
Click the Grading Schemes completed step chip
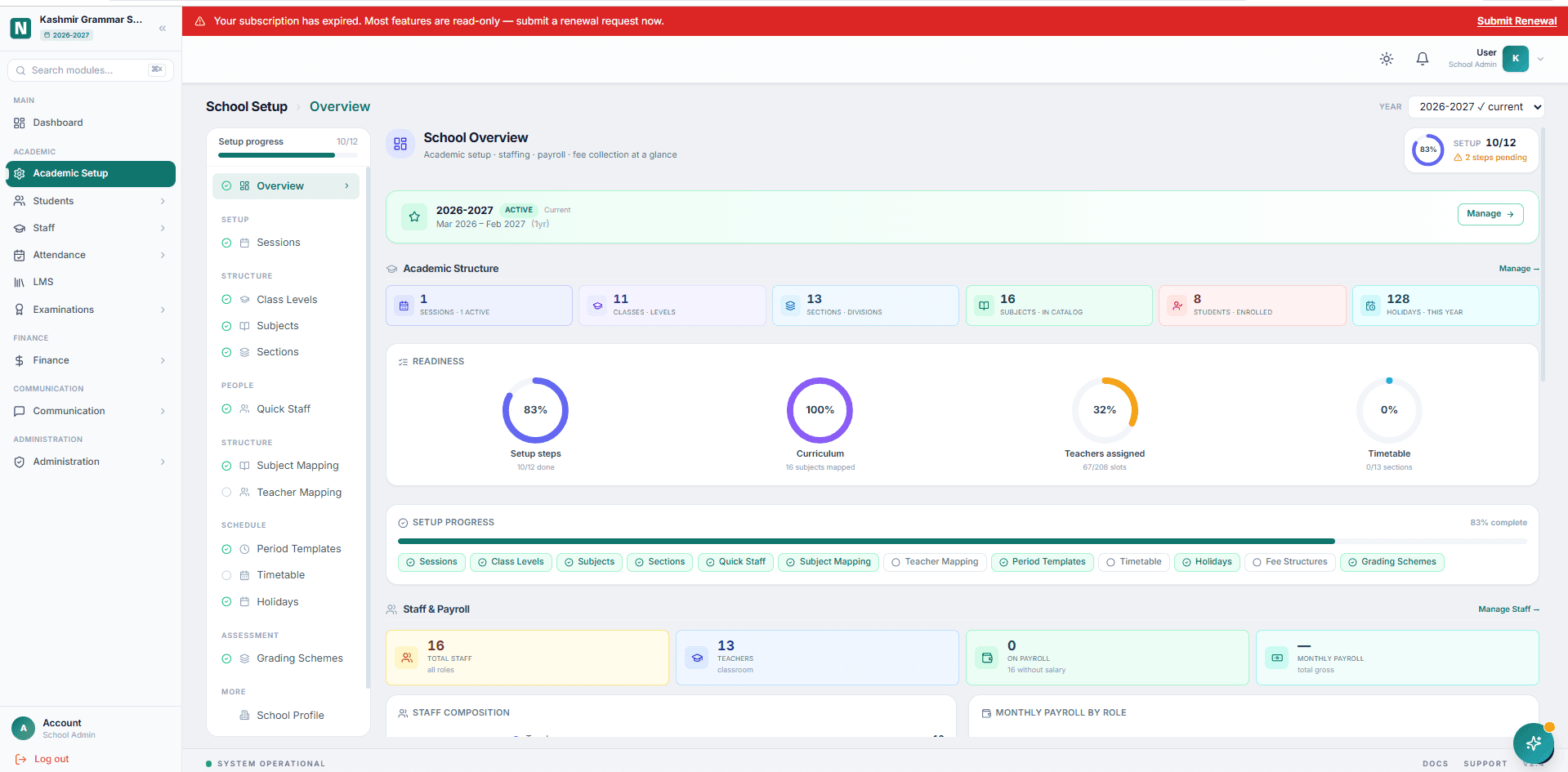click(x=1392, y=562)
